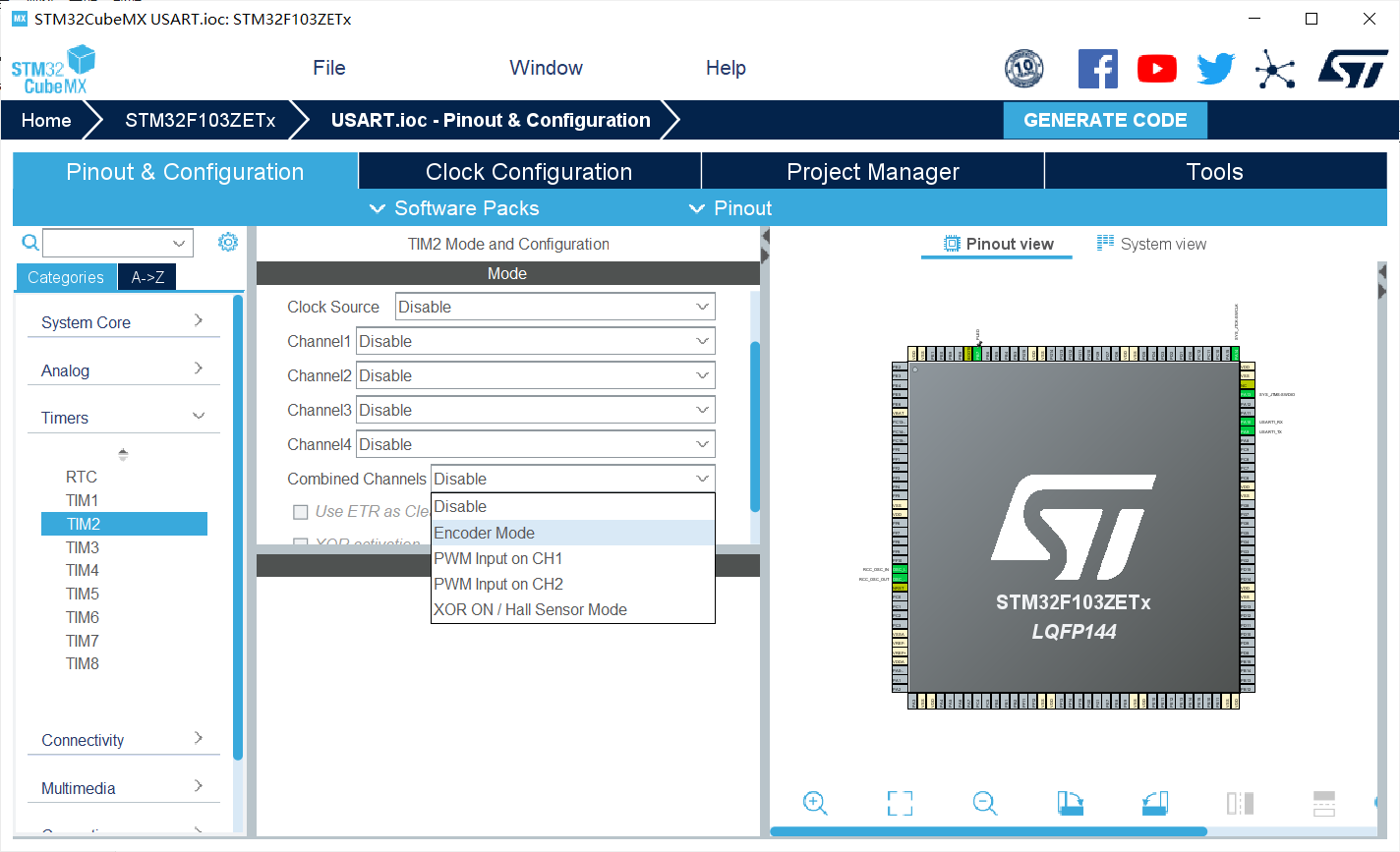Zoom in on the chip pinout

pyautogui.click(x=815, y=803)
